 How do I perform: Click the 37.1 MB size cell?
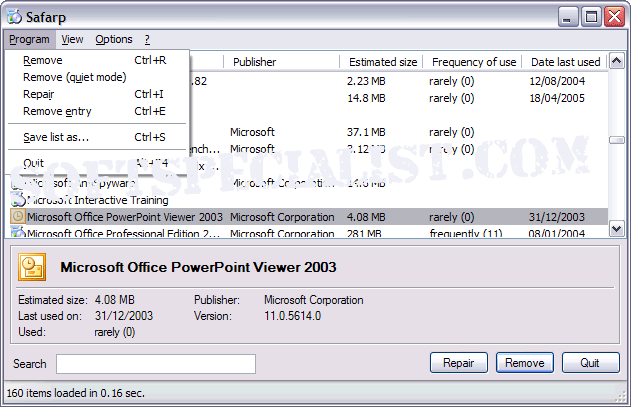pos(366,132)
